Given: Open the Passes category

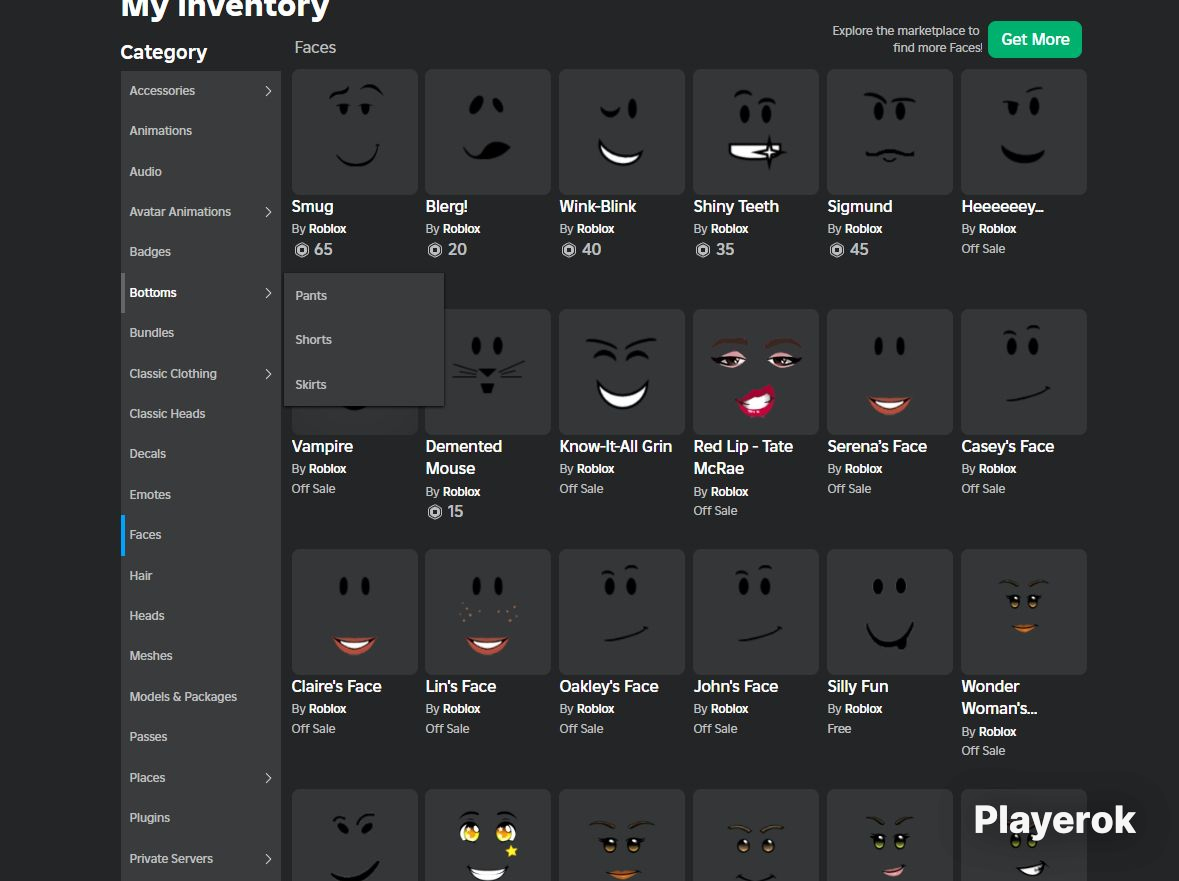Looking at the screenshot, I should [201, 737].
